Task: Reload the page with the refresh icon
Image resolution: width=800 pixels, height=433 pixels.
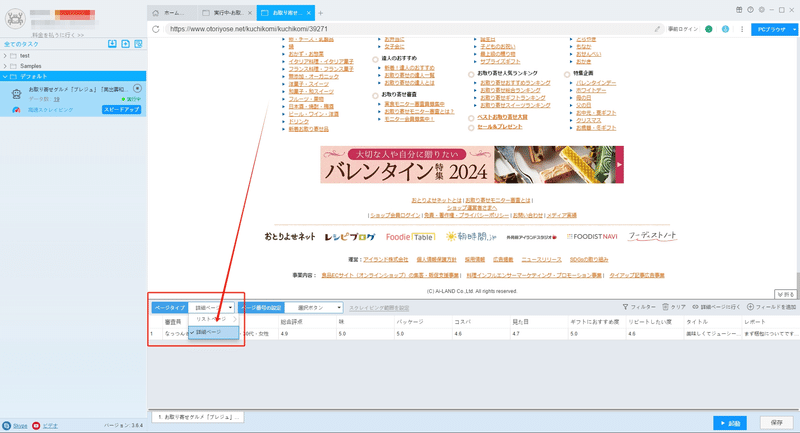Action: (156, 29)
